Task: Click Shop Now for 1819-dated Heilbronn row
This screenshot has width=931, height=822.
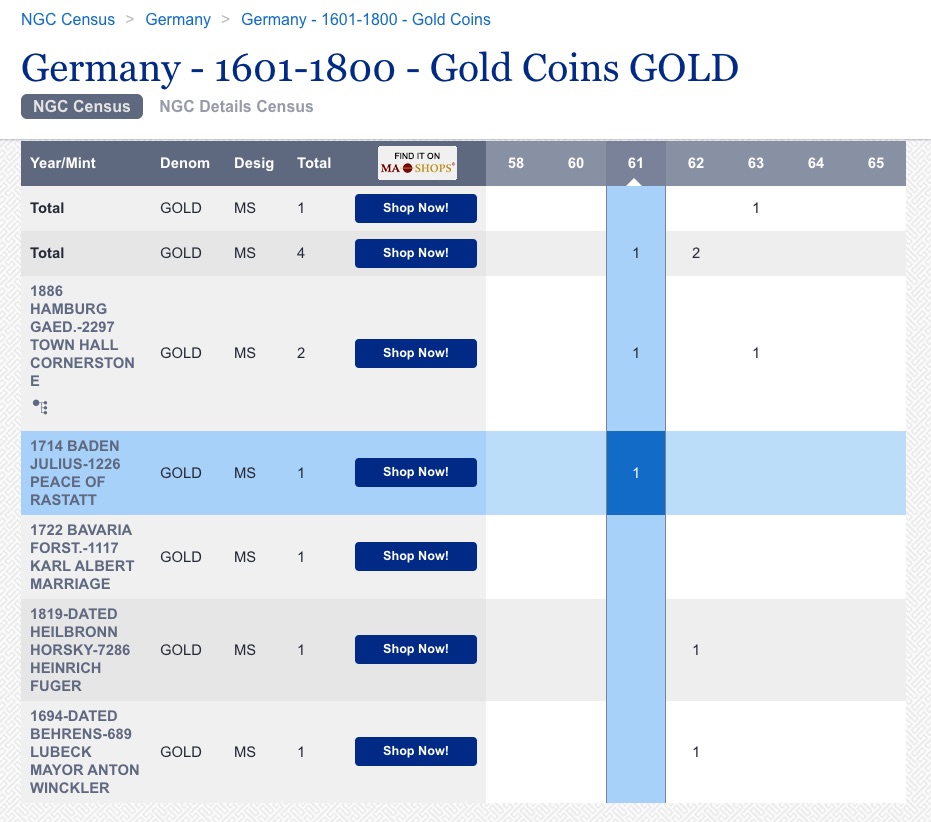Action: 416,649
